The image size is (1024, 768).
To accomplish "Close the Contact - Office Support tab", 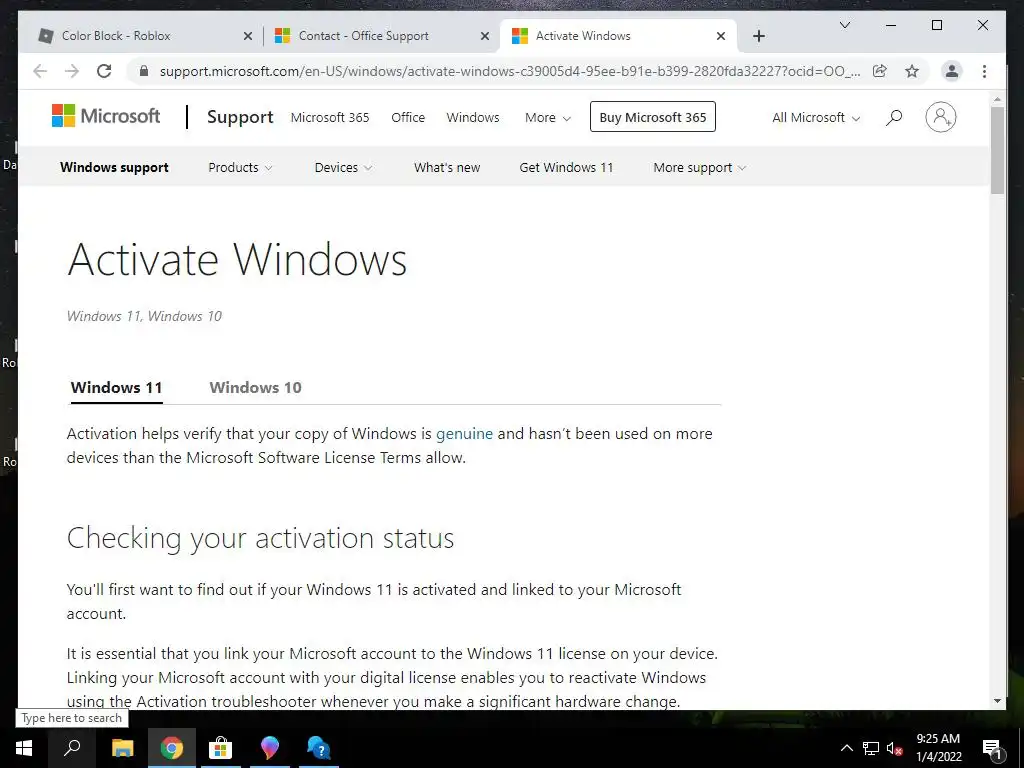I will coord(485,36).
